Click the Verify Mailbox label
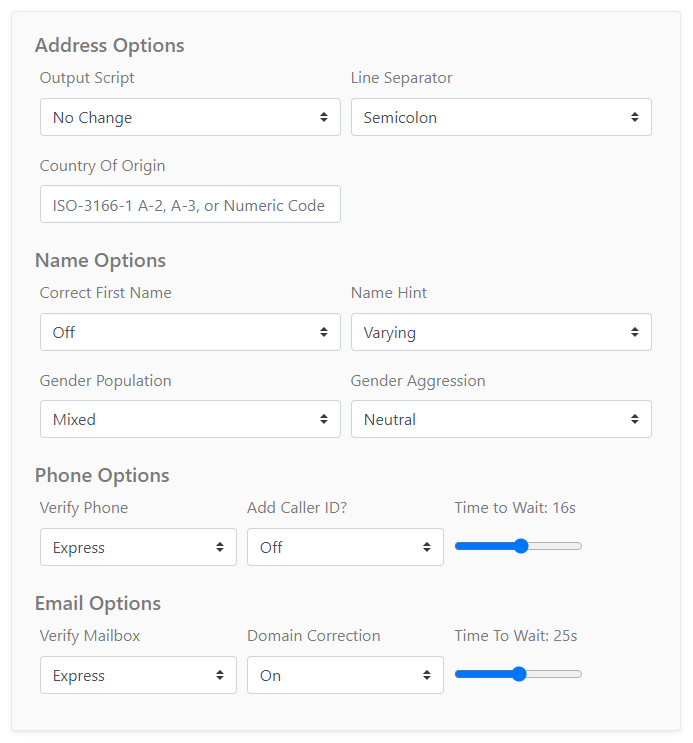Screen dimensions: 693x743 tap(90, 636)
